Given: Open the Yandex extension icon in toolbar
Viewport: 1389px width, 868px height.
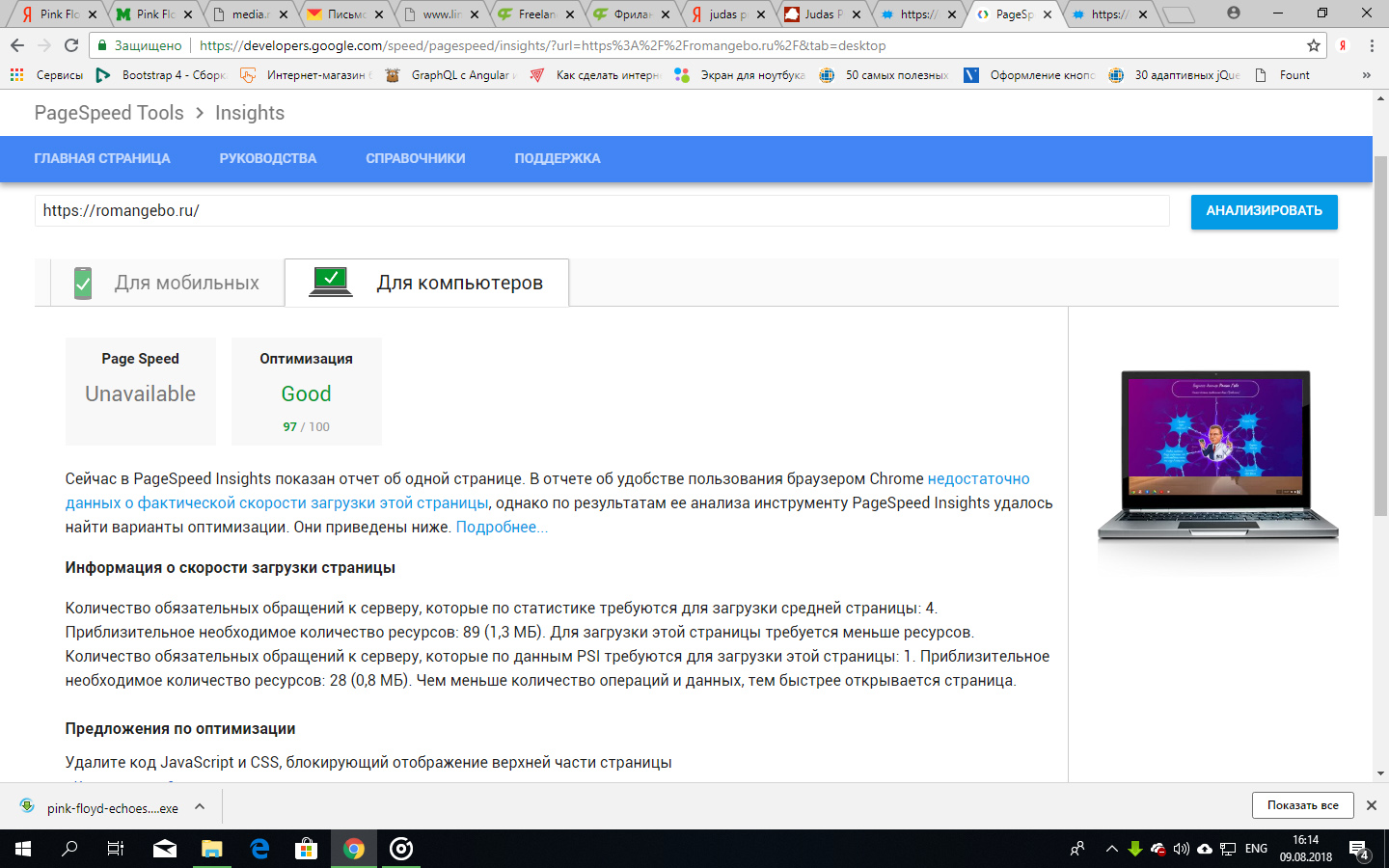Looking at the screenshot, I should [1343, 45].
